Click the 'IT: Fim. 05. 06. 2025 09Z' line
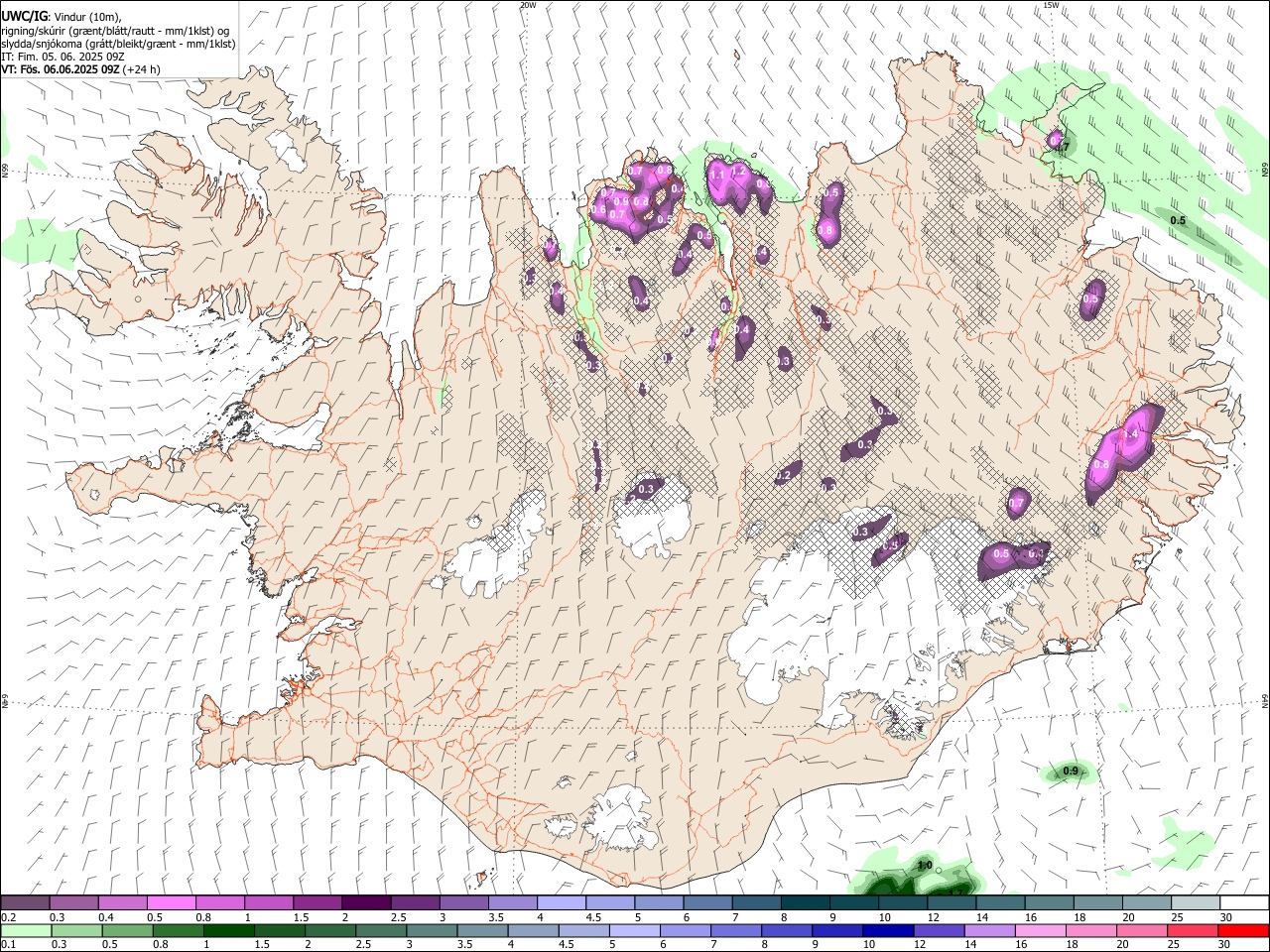This screenshot has width=1270, height=952. (62, 57)
